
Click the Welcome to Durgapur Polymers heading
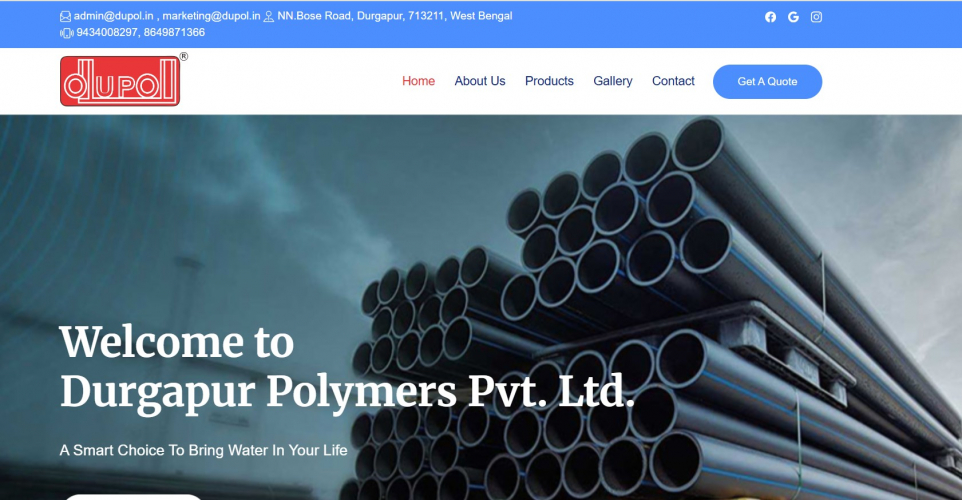(x=347, y=367)
